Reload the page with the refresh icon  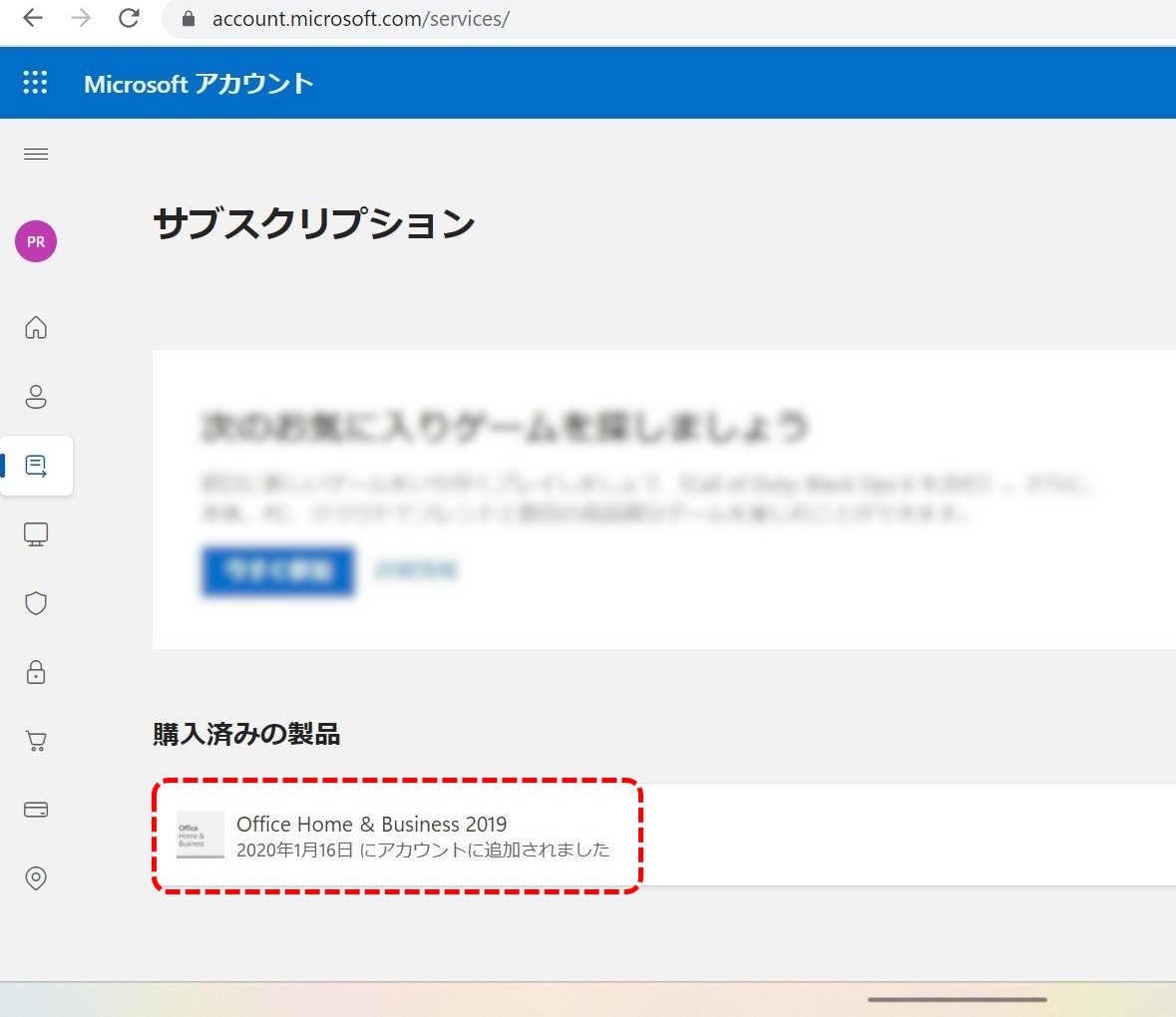(x=128, y=17)
